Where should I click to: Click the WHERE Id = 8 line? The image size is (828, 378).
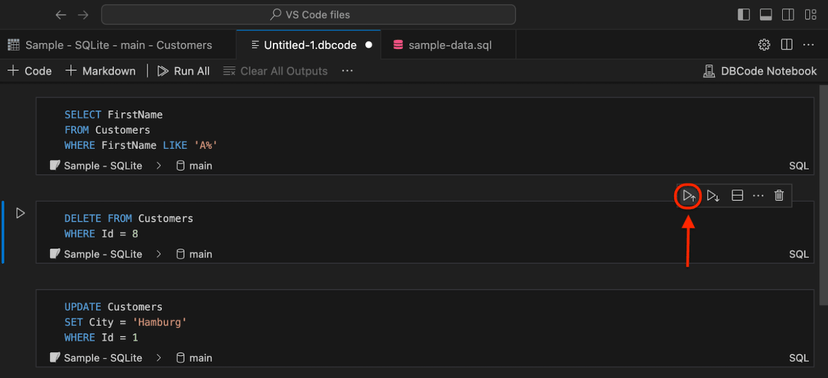(x=101, y=234)
